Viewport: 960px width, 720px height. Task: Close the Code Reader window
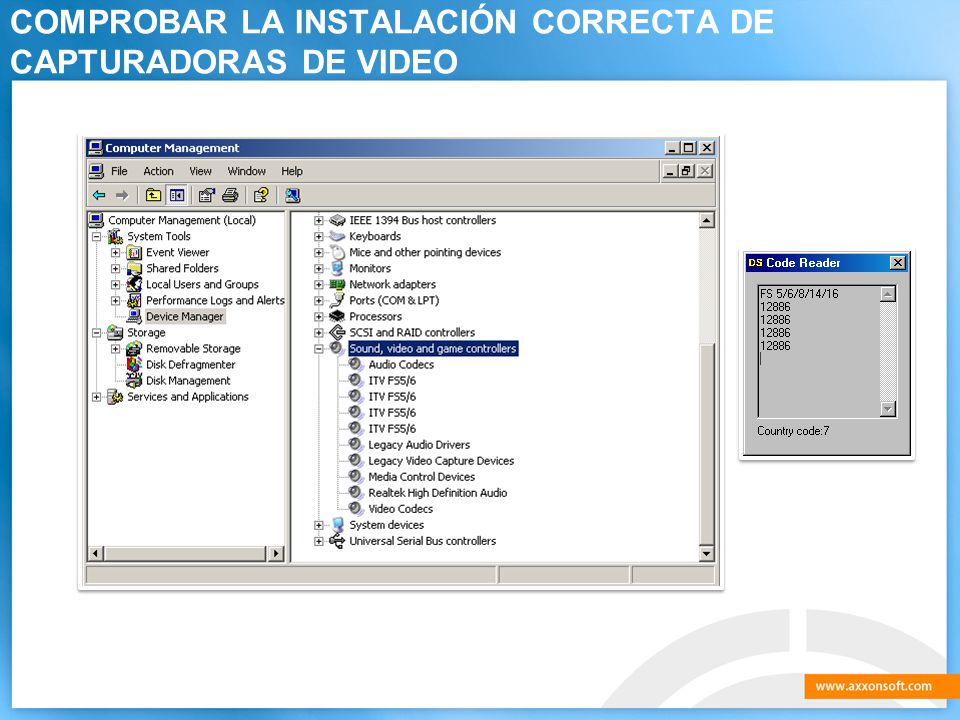(897, 263)
